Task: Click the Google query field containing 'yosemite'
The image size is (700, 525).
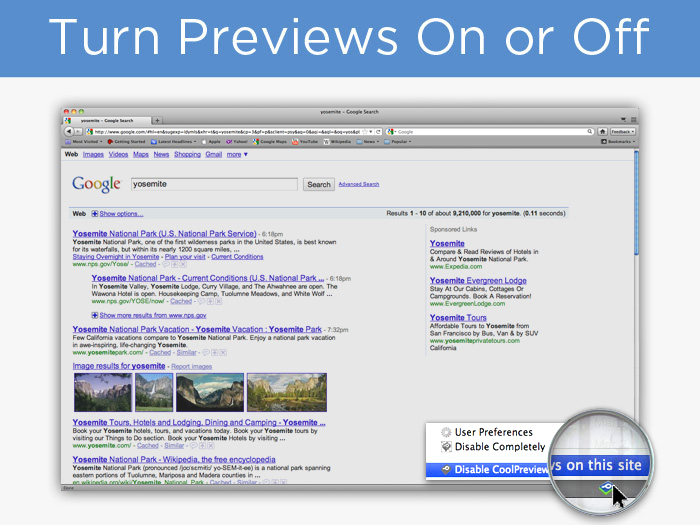Action: coord(214,184)
